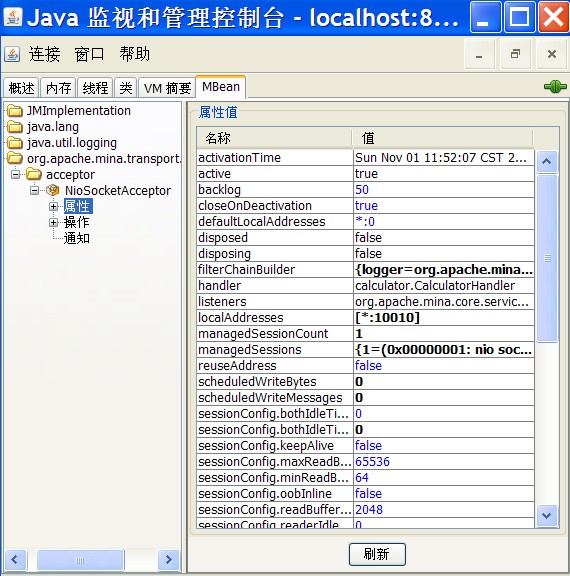Click the NioSocketAcceptor MBean cube icon

53,190
